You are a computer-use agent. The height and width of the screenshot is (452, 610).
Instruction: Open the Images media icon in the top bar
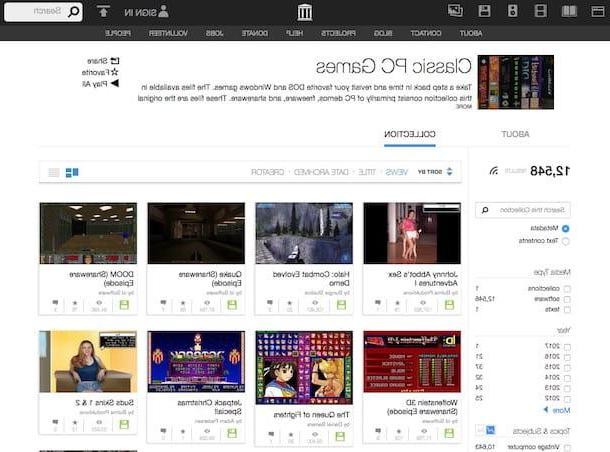click(455, 11)
